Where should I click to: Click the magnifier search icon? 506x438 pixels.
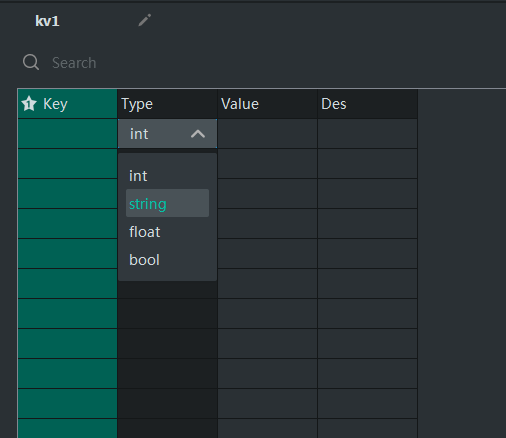pos(31,62)
